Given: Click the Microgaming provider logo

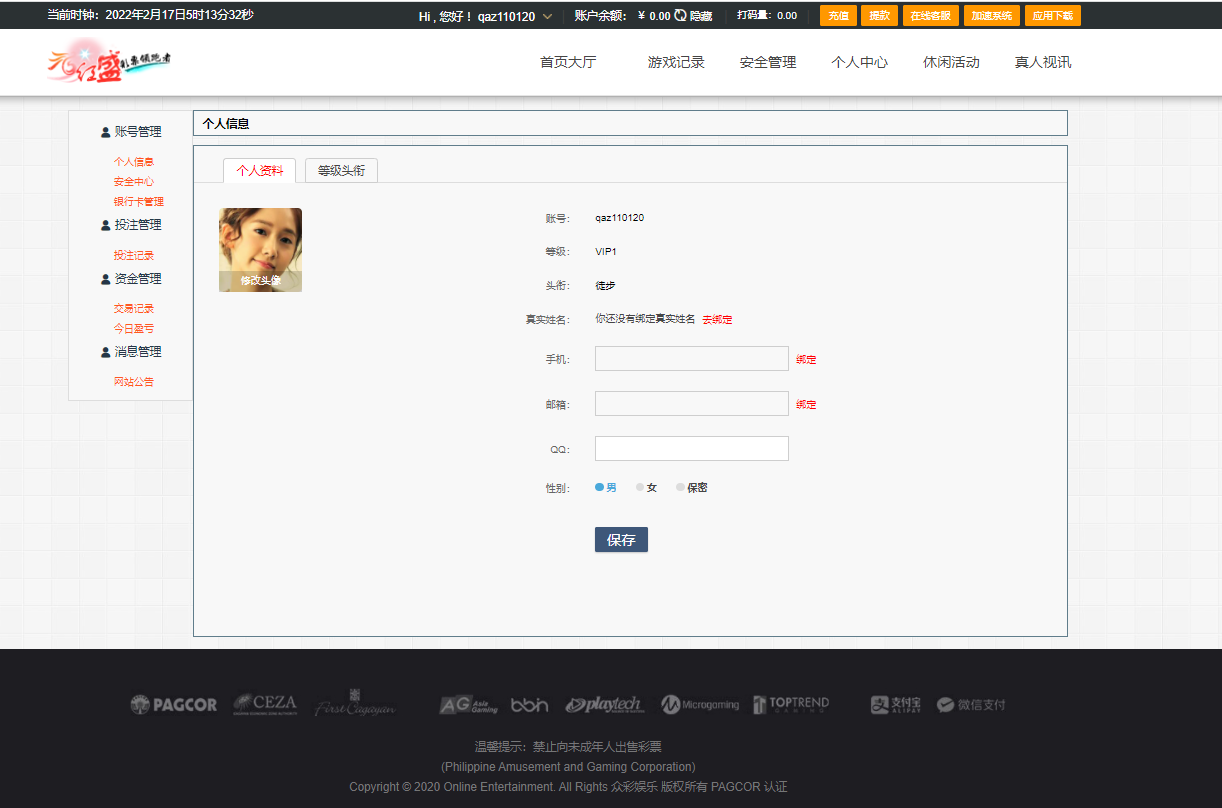Looking at the screenshot, I should tap(700, 704).
